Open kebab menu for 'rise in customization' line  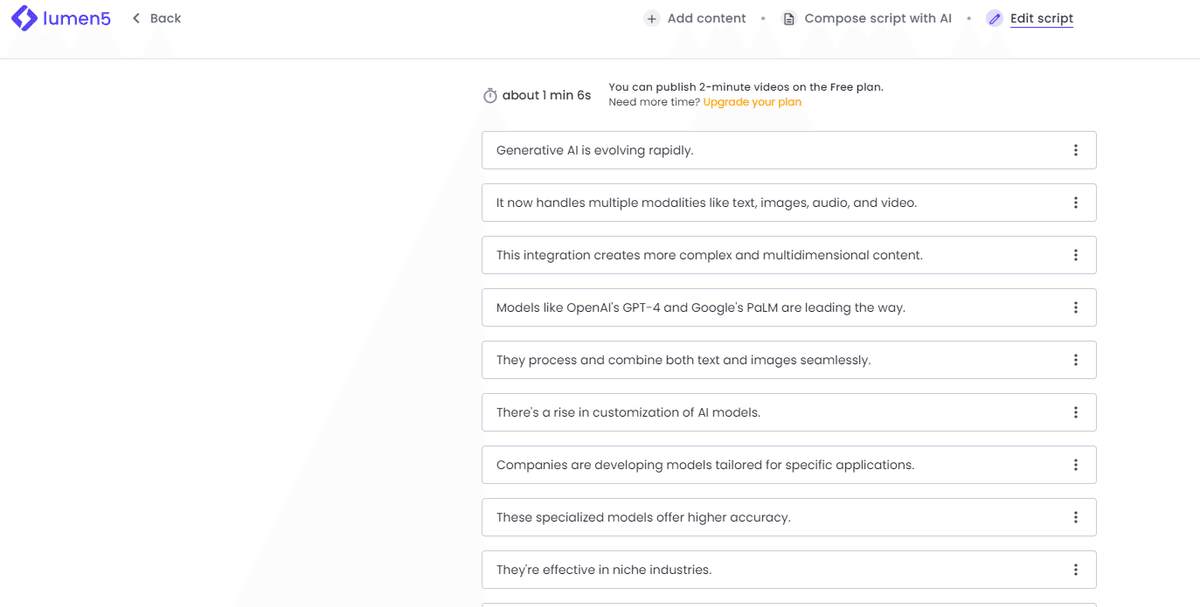[x=1076, y=412]
